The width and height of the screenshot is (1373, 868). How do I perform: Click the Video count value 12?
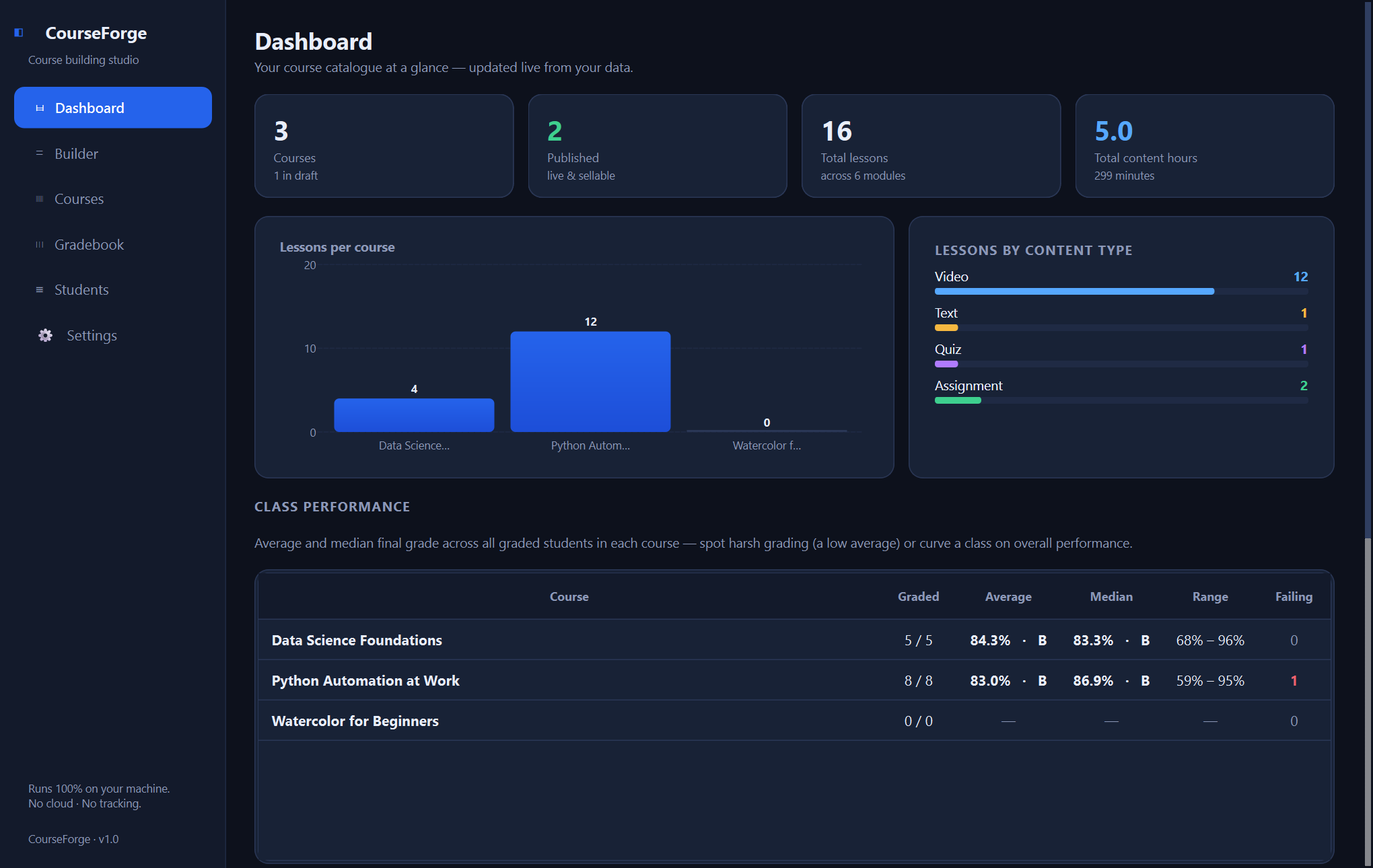(x=1300, y=277)
